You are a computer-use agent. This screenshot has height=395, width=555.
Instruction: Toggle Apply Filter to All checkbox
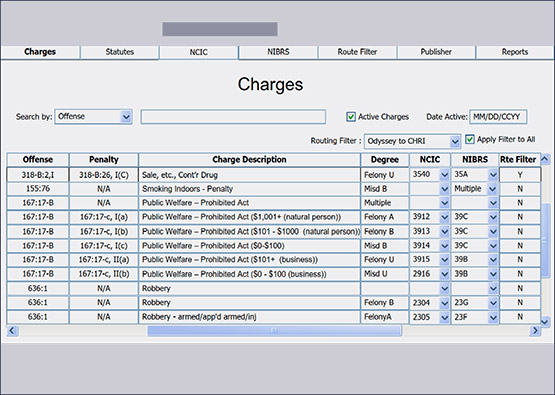pos(470,139)
